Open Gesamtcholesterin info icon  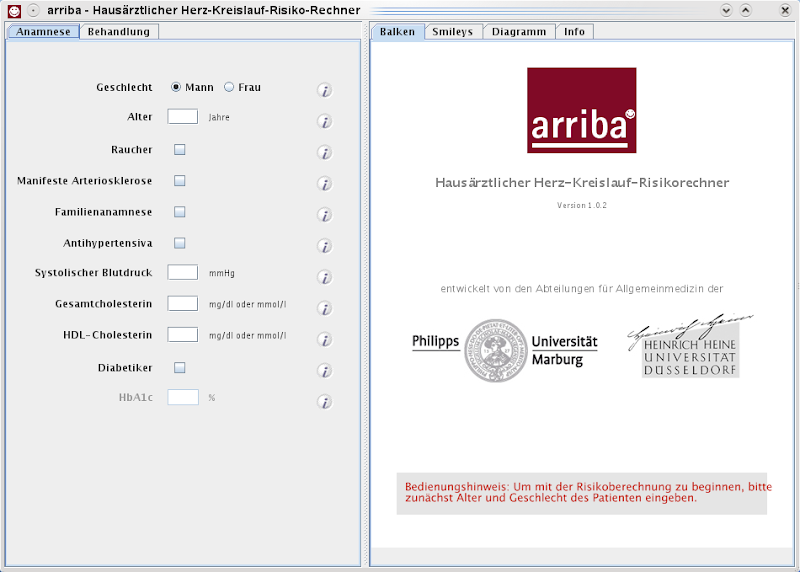coord(324,308)
